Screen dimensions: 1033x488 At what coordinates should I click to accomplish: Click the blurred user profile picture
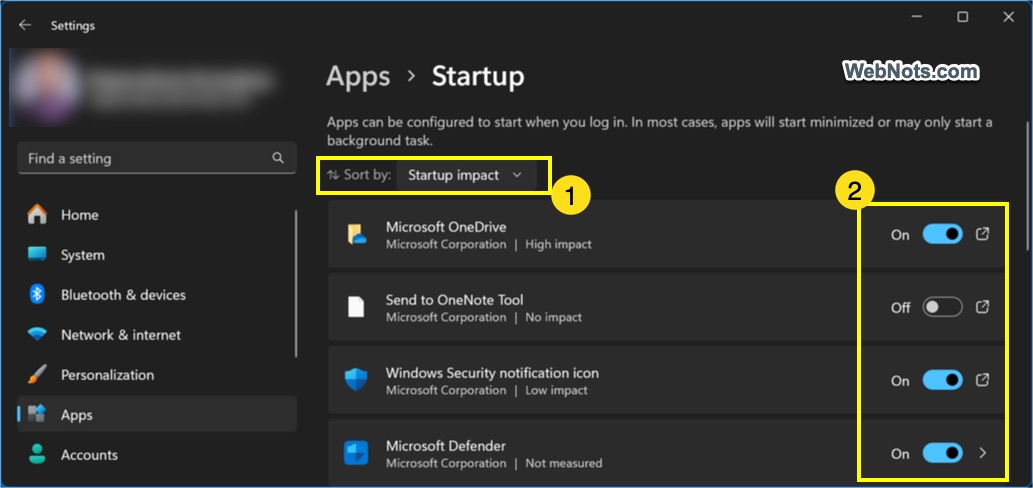click(x=47, y=87)
